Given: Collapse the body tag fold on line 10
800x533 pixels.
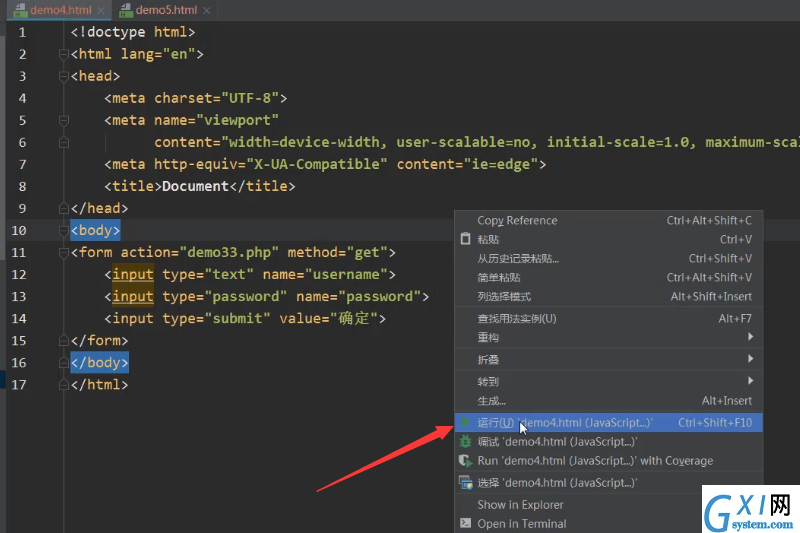Looking at the screenshot, I should click(x=64, y=231).
